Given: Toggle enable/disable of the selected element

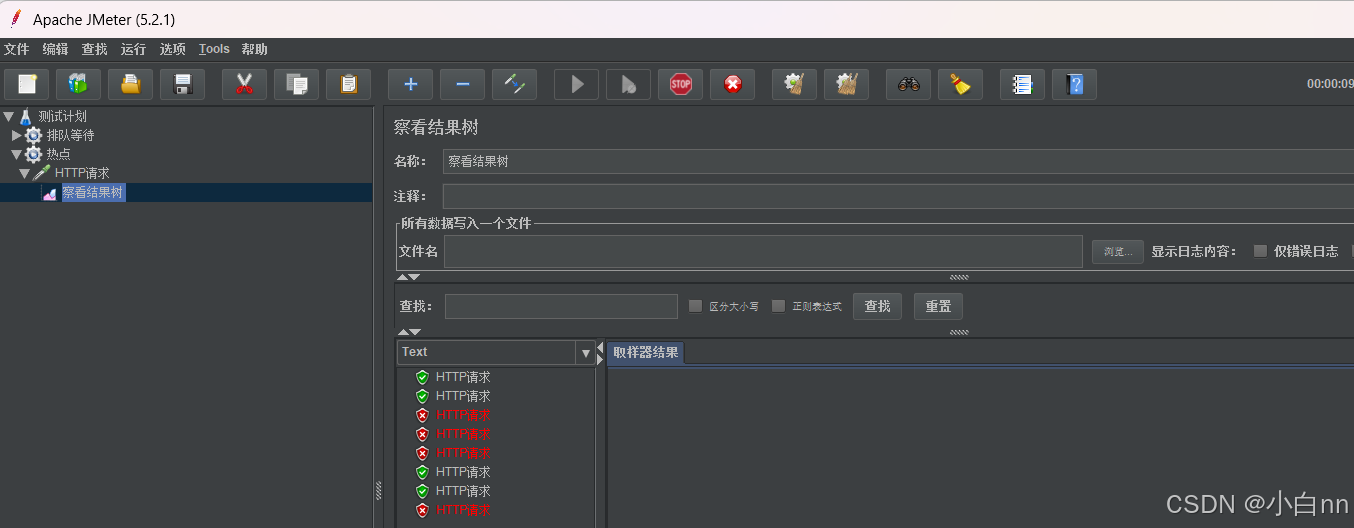Looking at the screenshot, I should (515, 84).
